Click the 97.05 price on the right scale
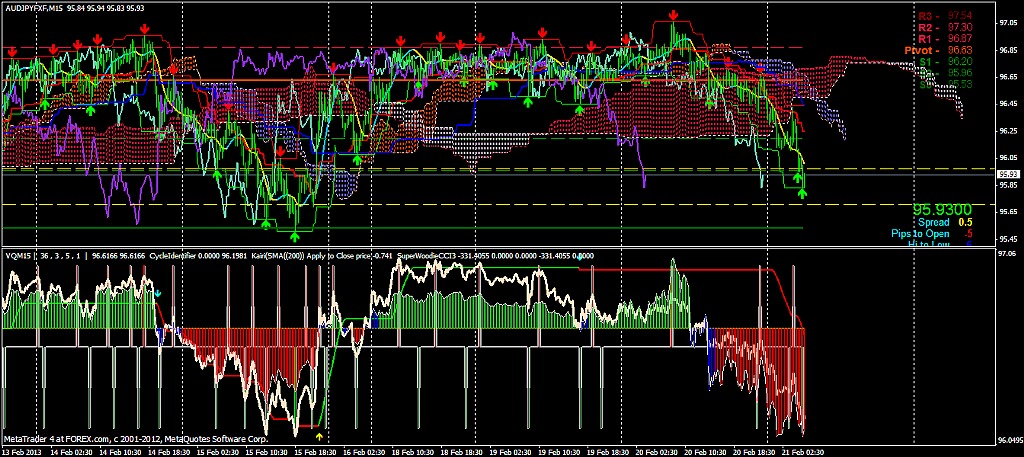 click(1008, 21)
